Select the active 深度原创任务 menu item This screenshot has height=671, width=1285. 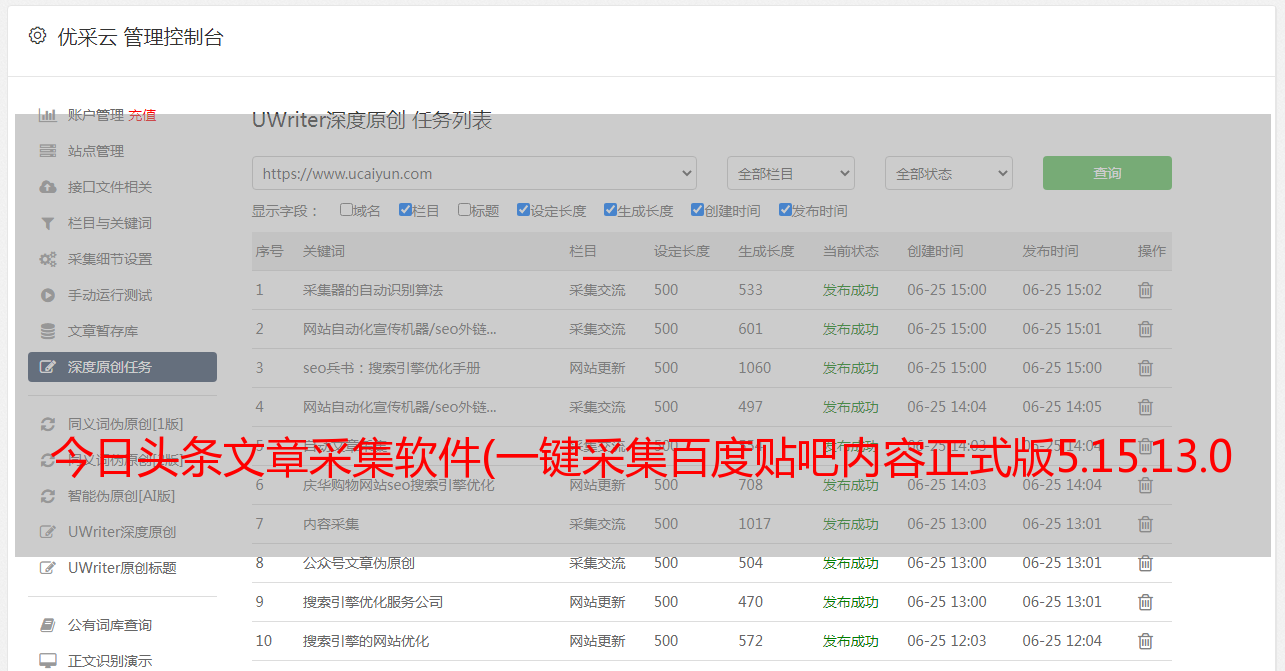[122, 367]
